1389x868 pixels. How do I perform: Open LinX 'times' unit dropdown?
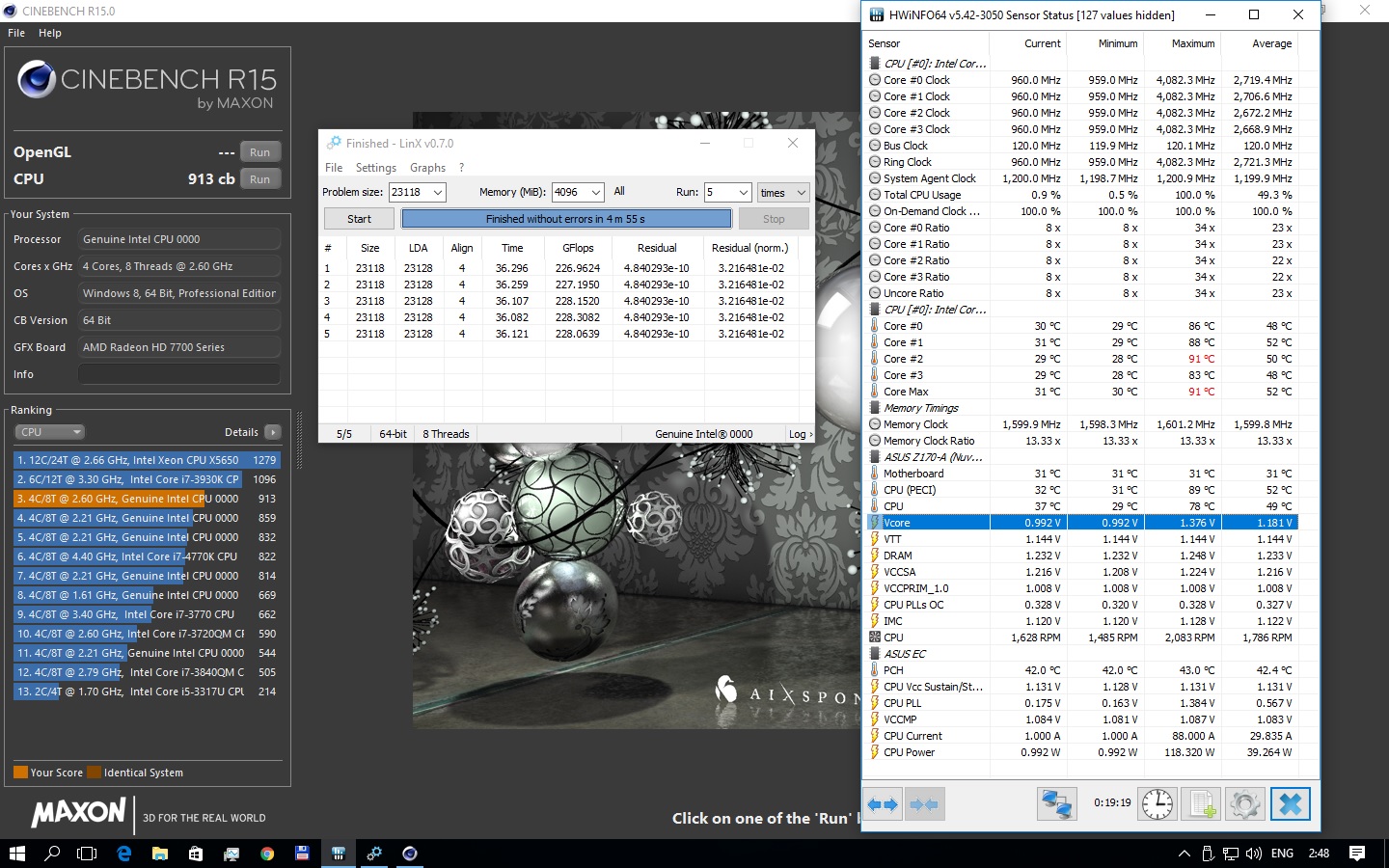click(x=783, y=192)
